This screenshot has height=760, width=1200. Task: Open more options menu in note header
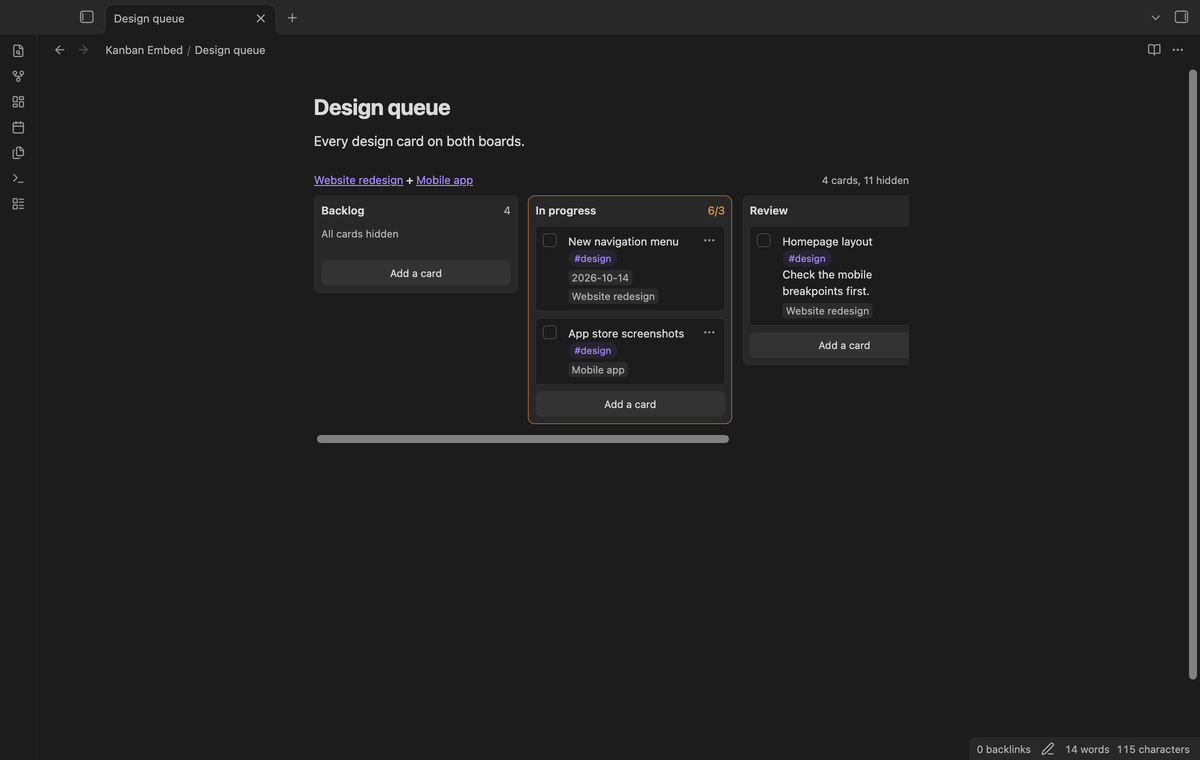point(1178,50)
